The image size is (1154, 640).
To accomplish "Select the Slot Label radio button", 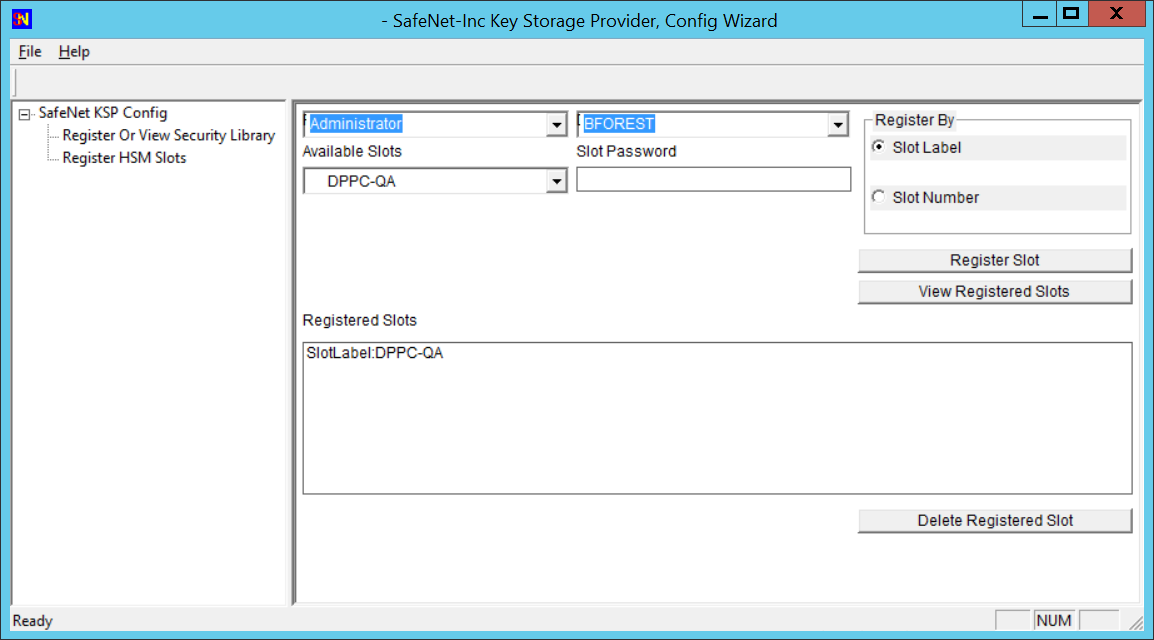I will coord(879,147).
